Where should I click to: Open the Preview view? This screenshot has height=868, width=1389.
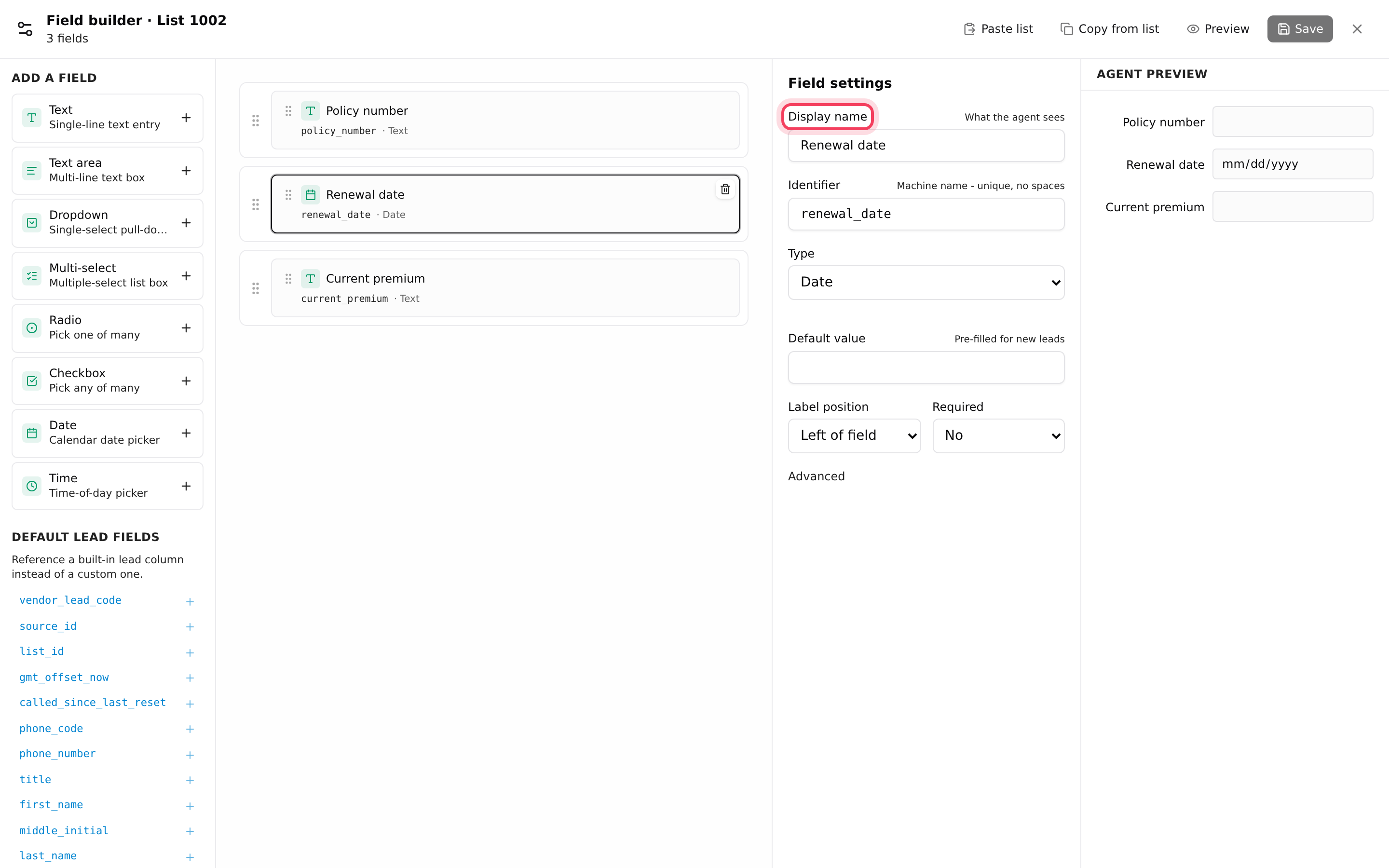coord(1217,29)
